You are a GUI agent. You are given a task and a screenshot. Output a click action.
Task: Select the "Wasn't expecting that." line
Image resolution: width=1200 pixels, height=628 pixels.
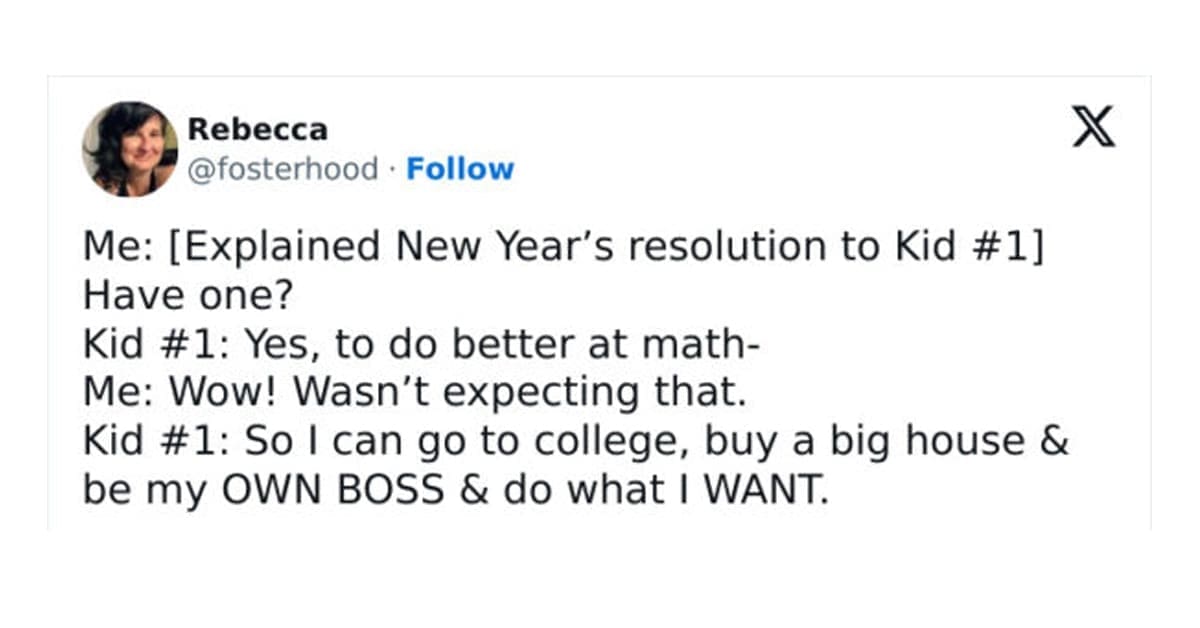click(x=414, y=393)
